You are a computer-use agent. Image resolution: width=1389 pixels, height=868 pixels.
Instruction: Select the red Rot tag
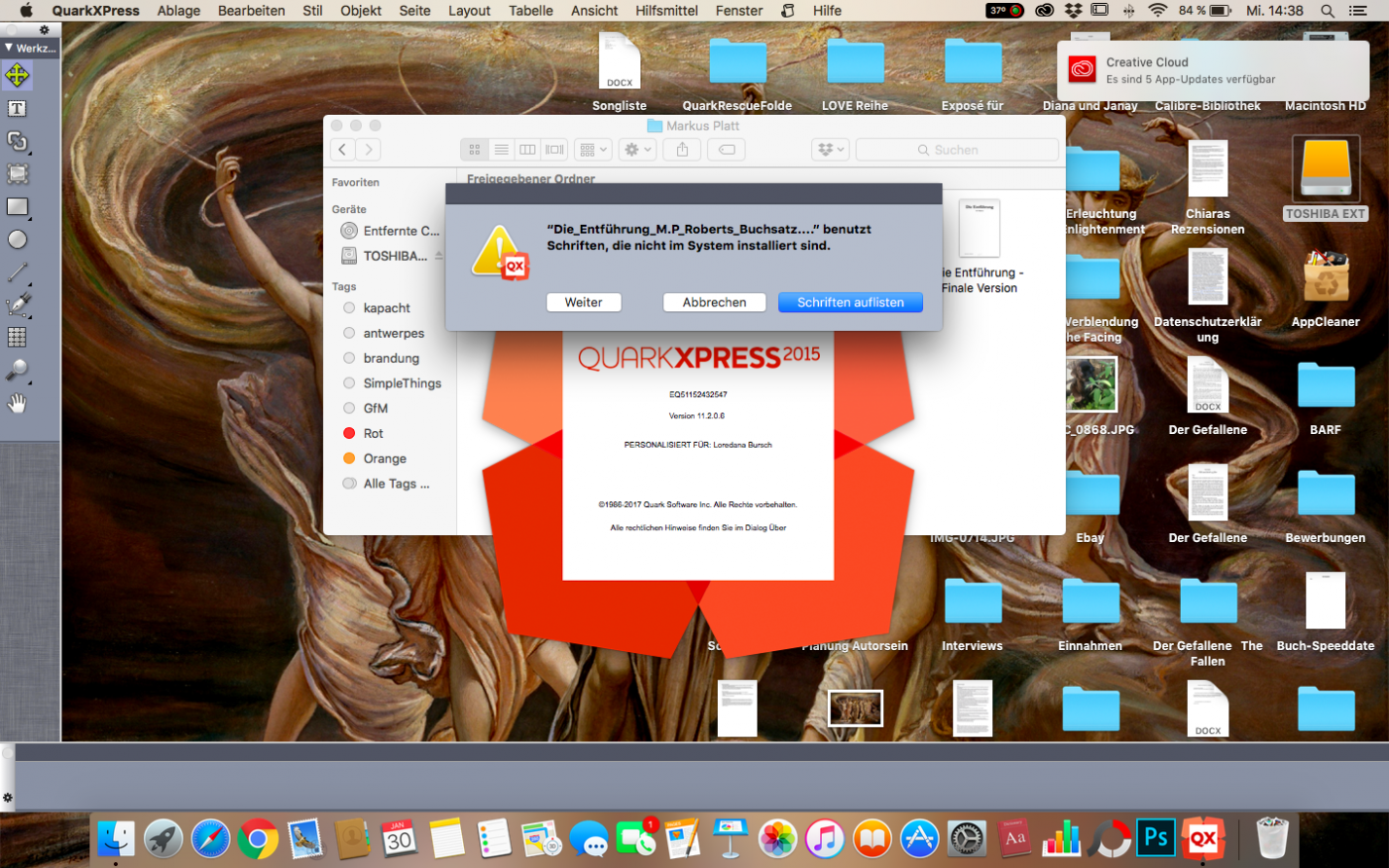coord(364,433)
